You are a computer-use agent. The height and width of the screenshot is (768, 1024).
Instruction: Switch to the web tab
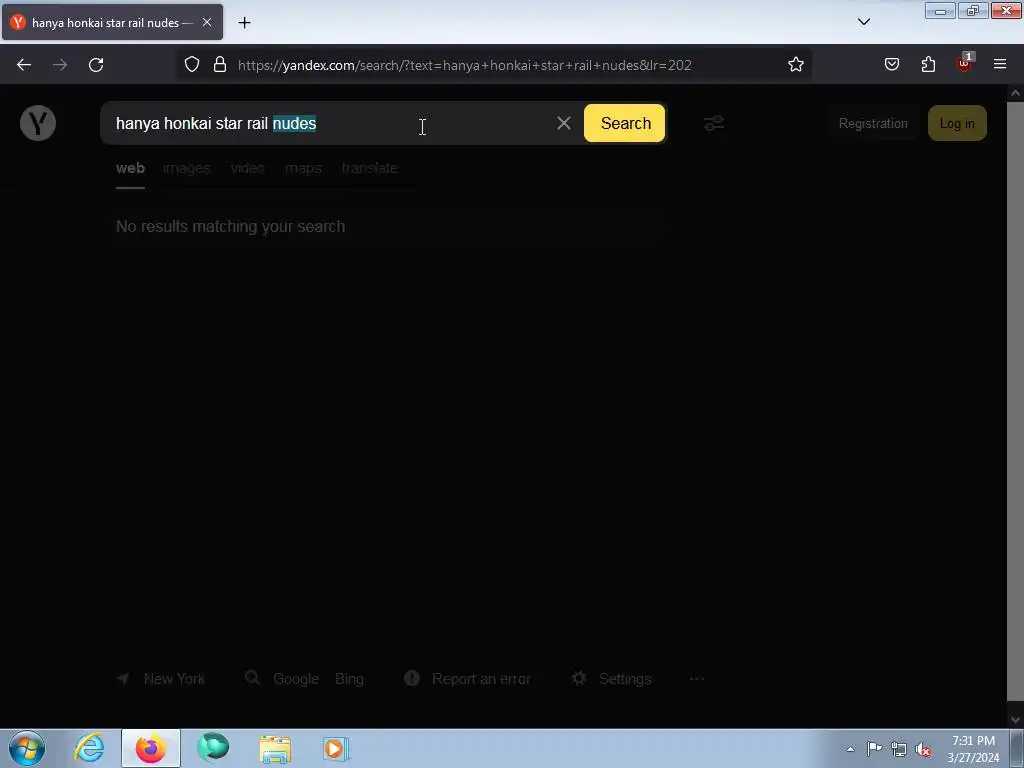[x=130, y=168]
